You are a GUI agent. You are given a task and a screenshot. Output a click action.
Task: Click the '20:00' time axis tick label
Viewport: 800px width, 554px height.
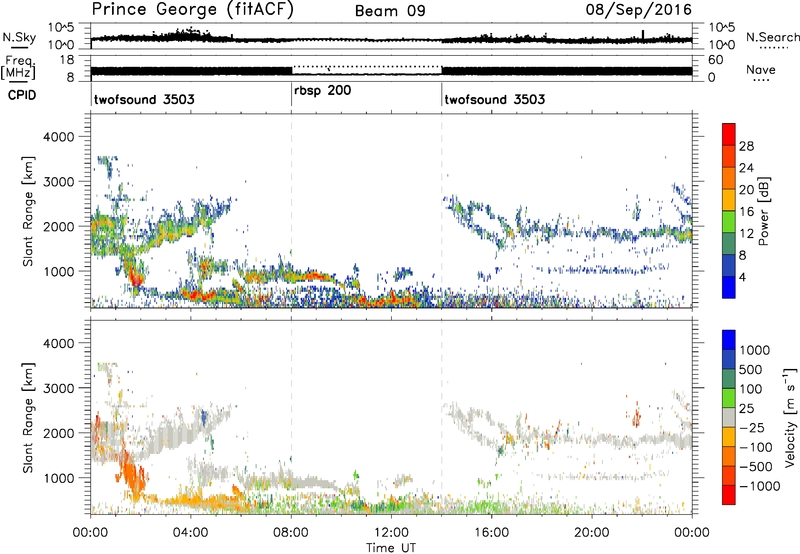(591, 533)
